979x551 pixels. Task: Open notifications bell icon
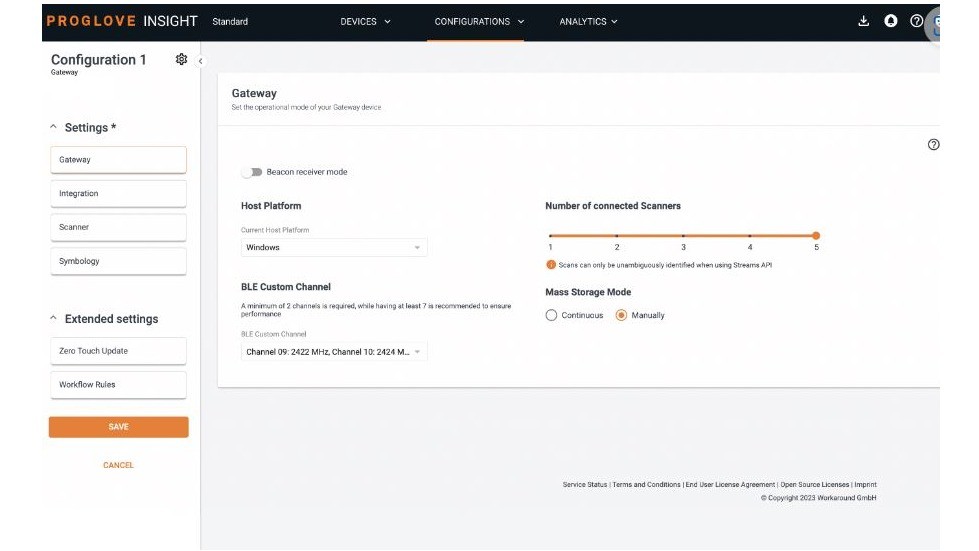tap(891, 21)
